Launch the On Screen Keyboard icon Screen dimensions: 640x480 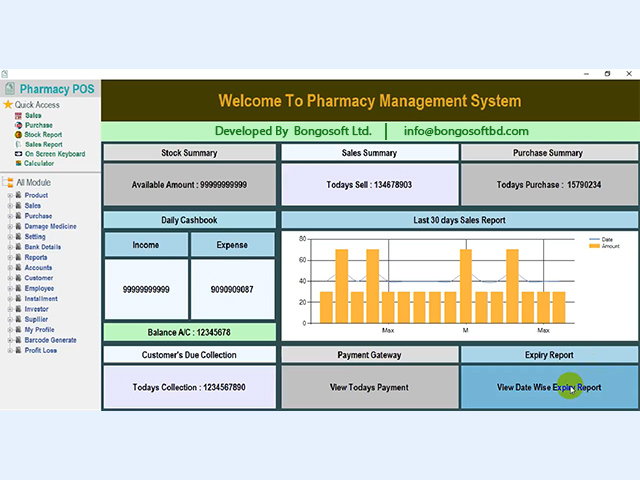click(18, 154)
